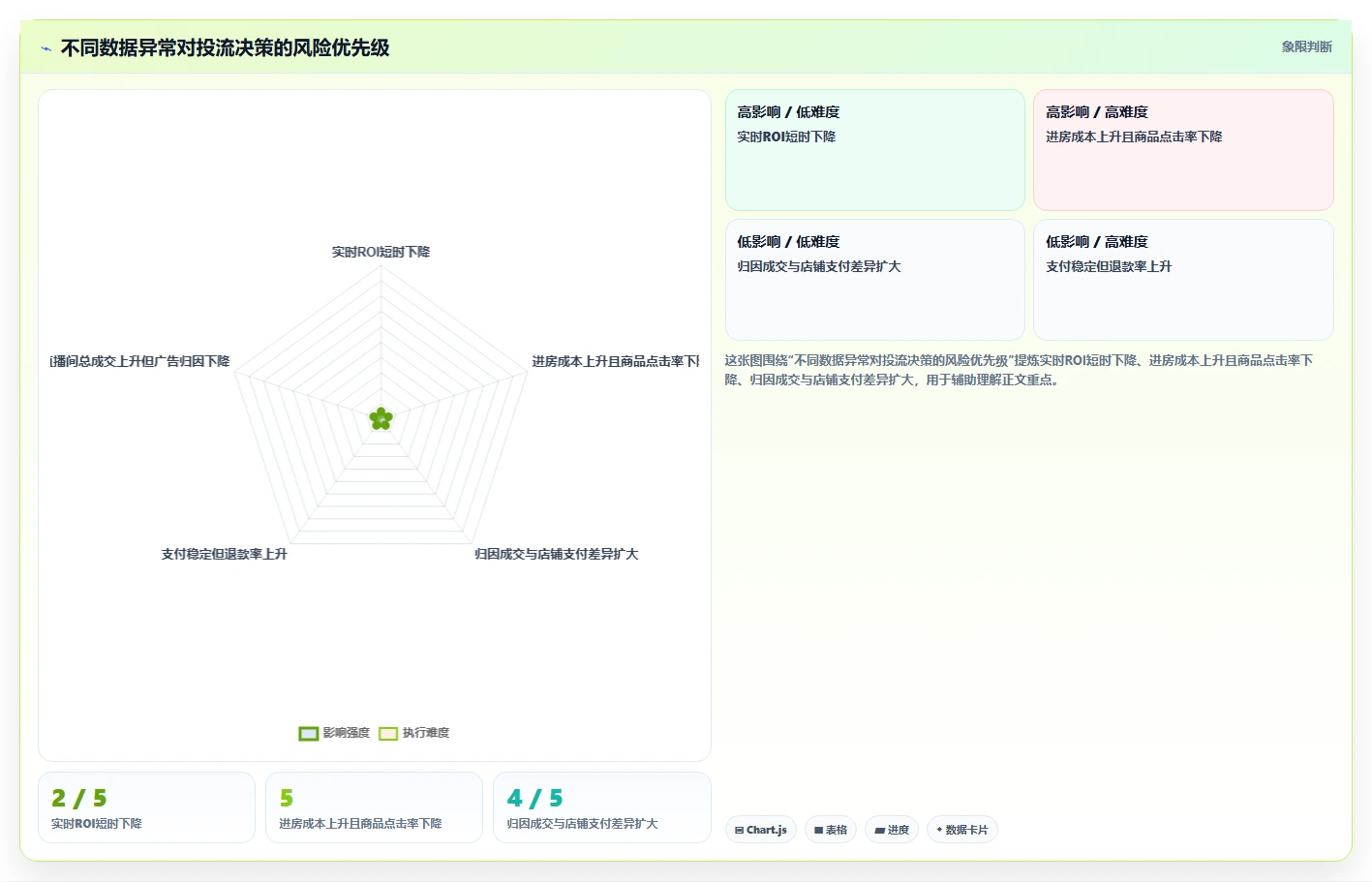Click the 5 进房成本上升 stat card
Viewport: 1372px width, 882px height.
click(x=374, y=807)
